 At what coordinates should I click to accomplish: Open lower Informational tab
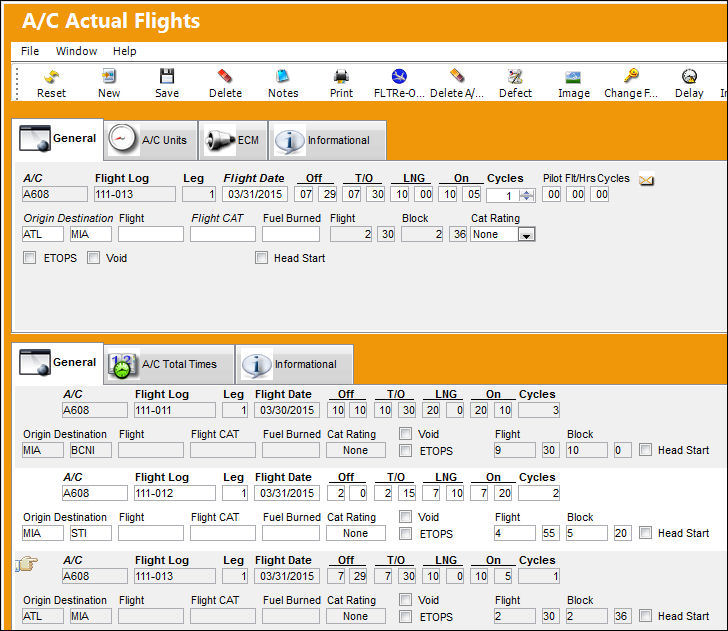(294, 364)
